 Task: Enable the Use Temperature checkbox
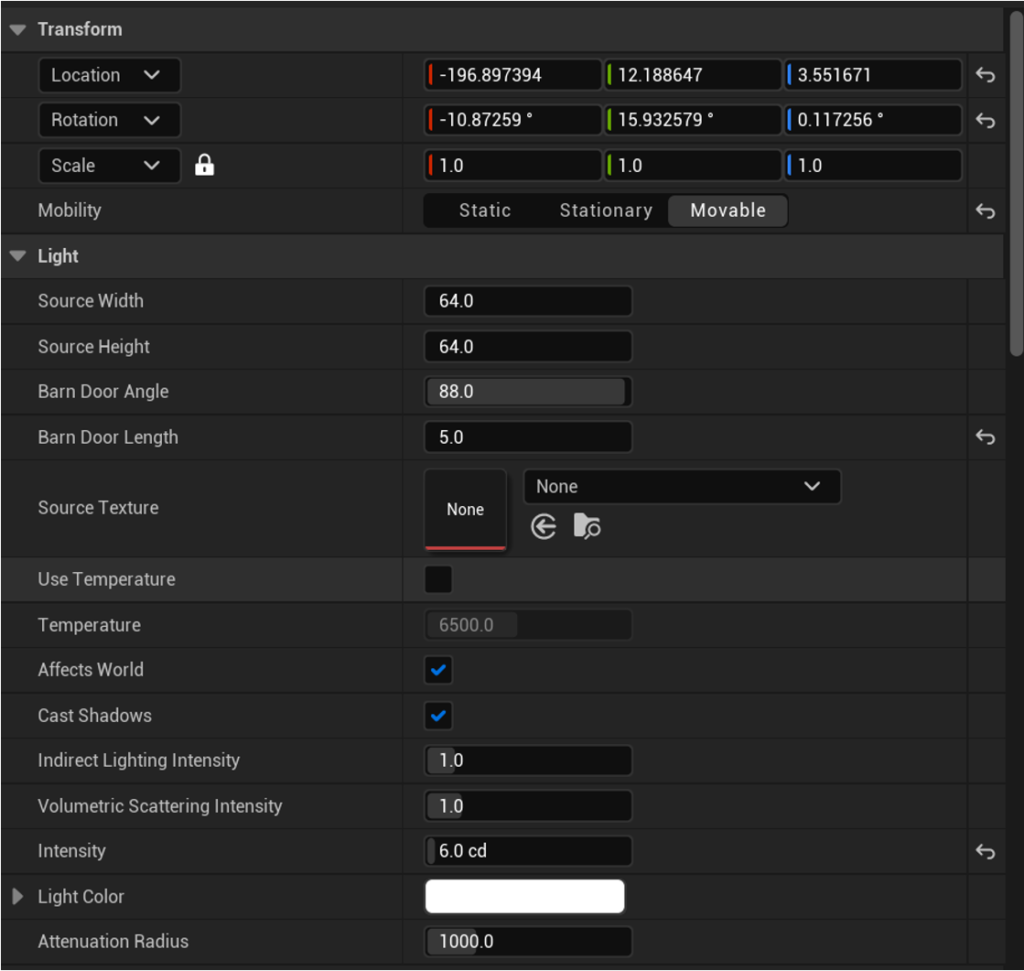coord(438,579)
